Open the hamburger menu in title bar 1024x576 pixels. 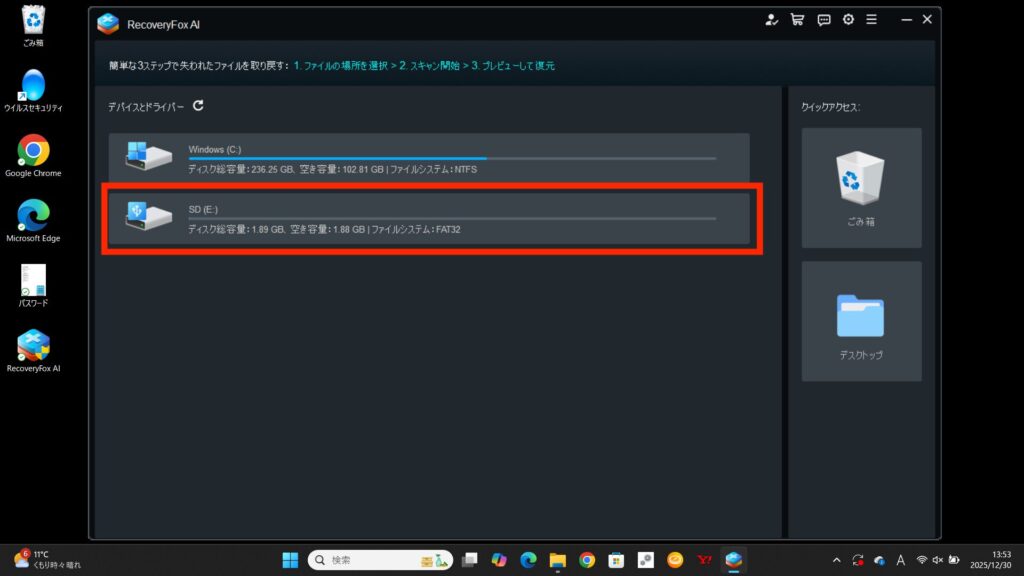tap(872, 19)
